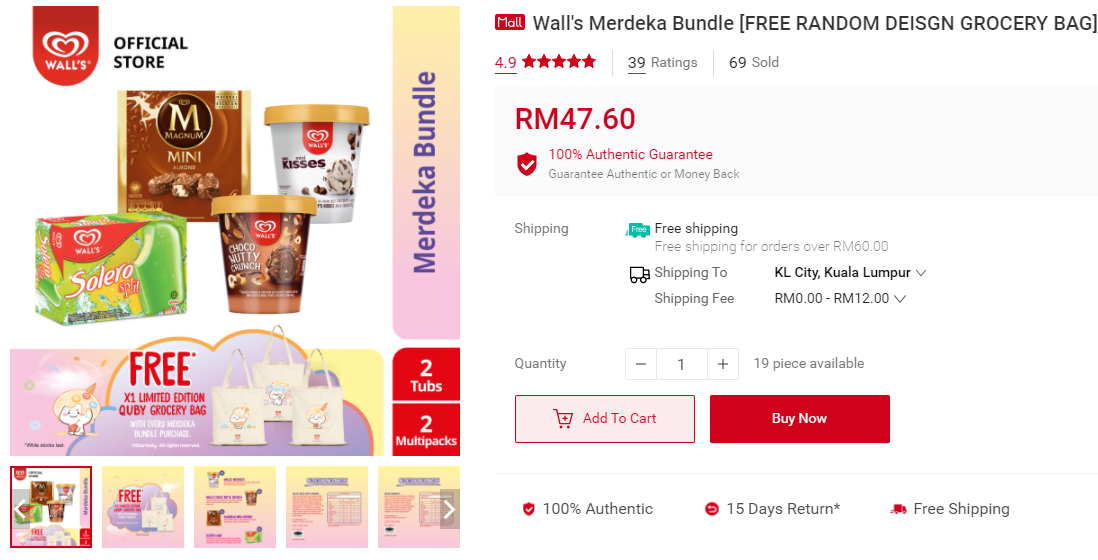
Task: Click the red Free Shipping truck icon
Action: pos(898,510)
